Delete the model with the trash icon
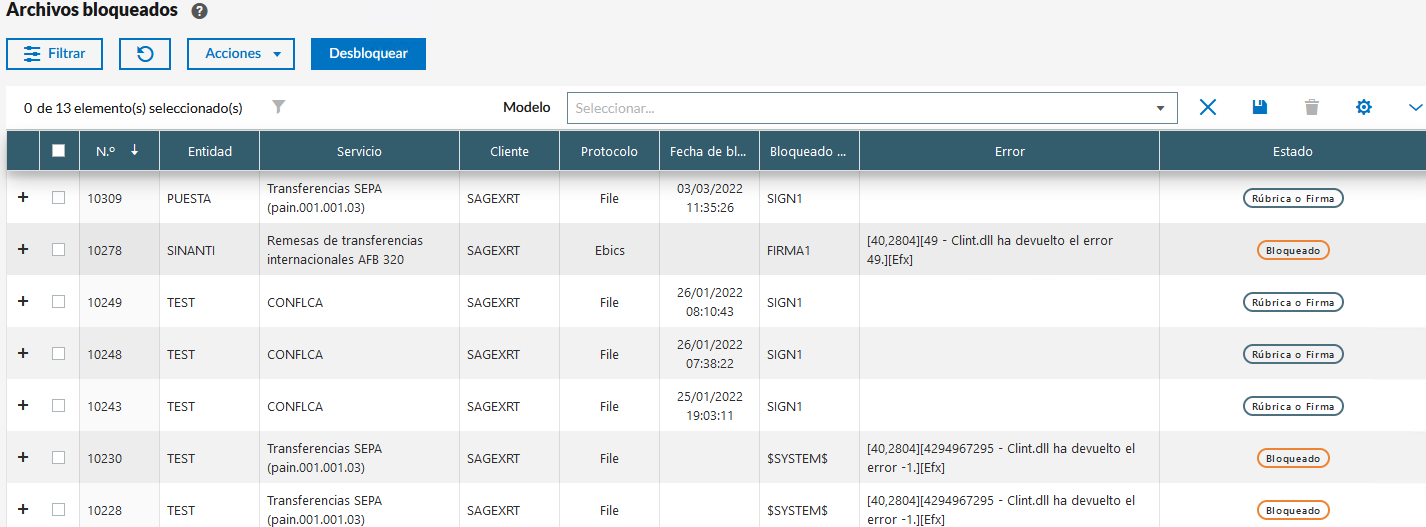The height and width of the screenshot is (527, 1426). pos(1312,107)
